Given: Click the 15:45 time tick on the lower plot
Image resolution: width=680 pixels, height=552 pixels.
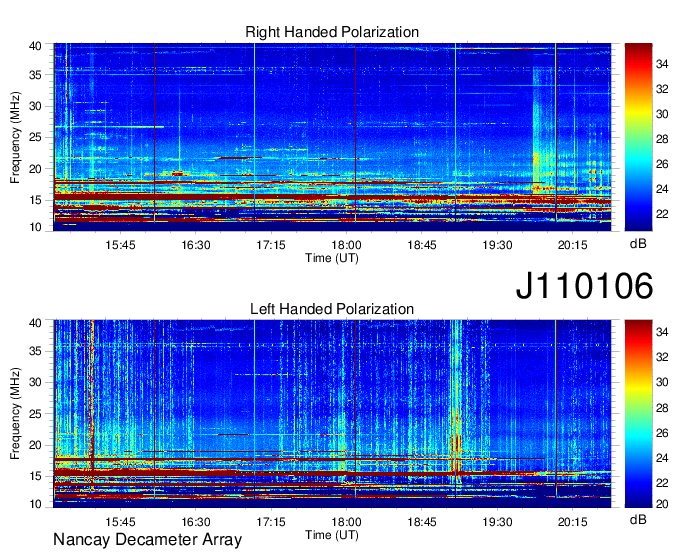Looking at the screenshot, I should [x=120, y=522].
